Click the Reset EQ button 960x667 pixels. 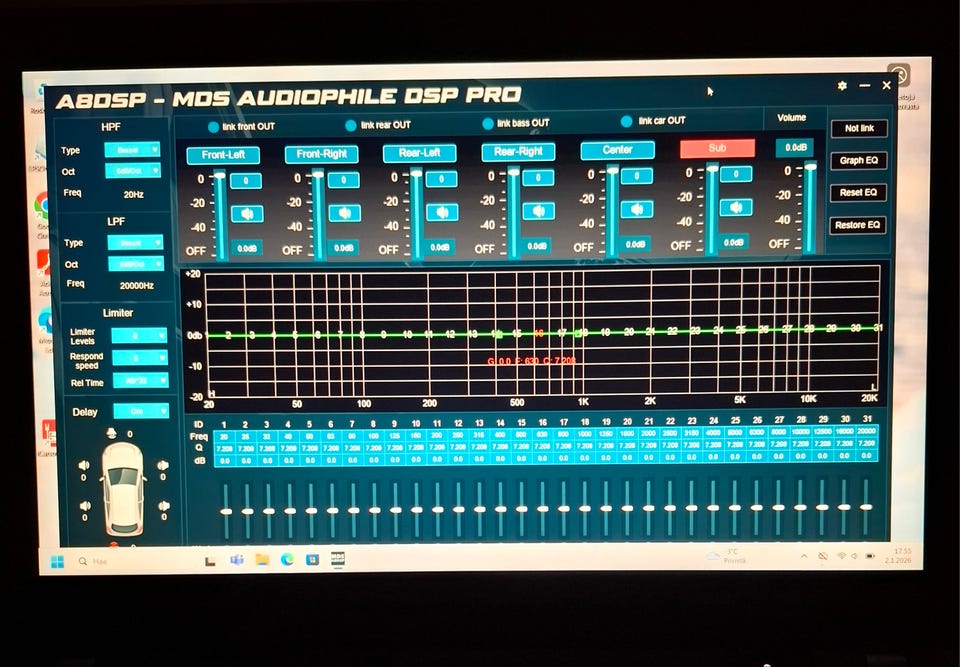click(x=858, y=193)
